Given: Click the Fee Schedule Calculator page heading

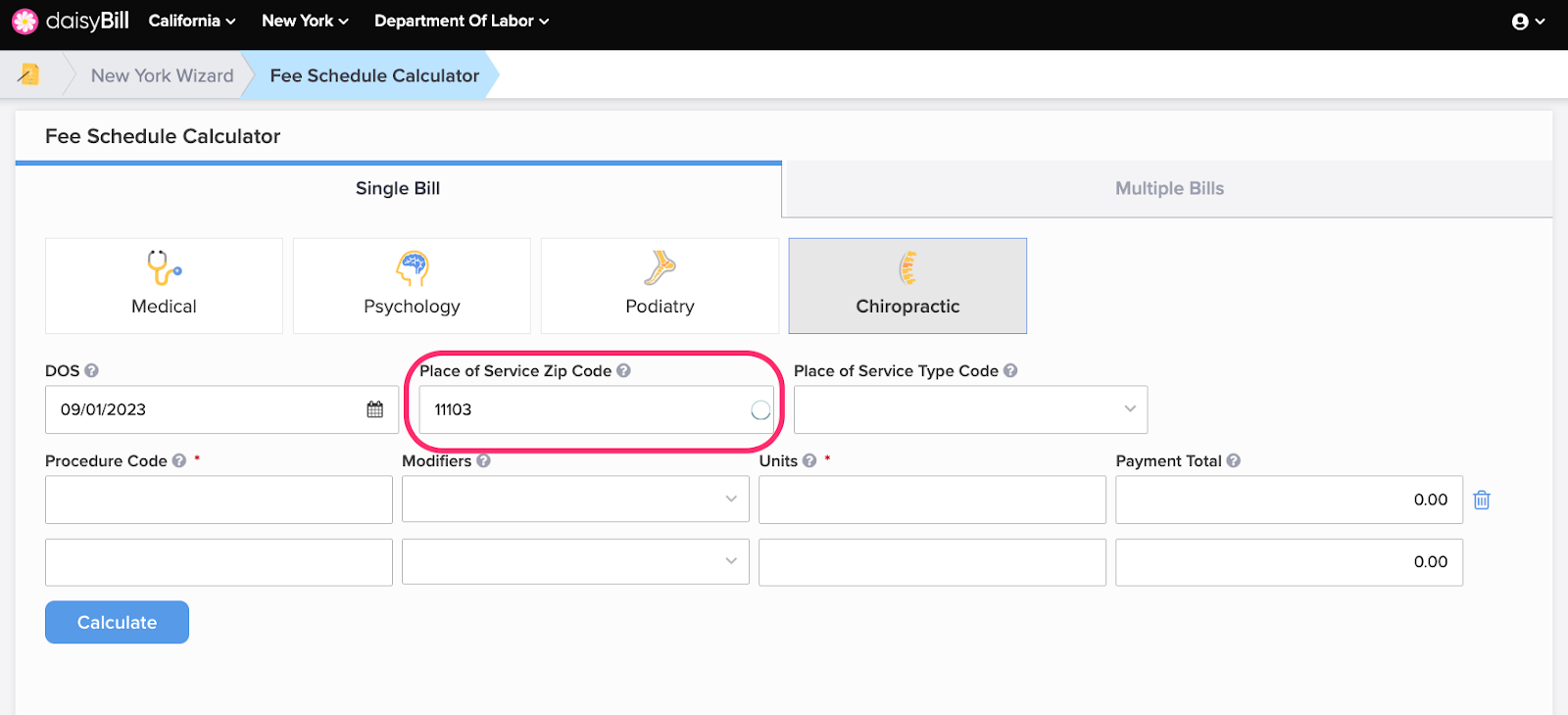Looking at the screenshot, I should click(x=163, y=136).
